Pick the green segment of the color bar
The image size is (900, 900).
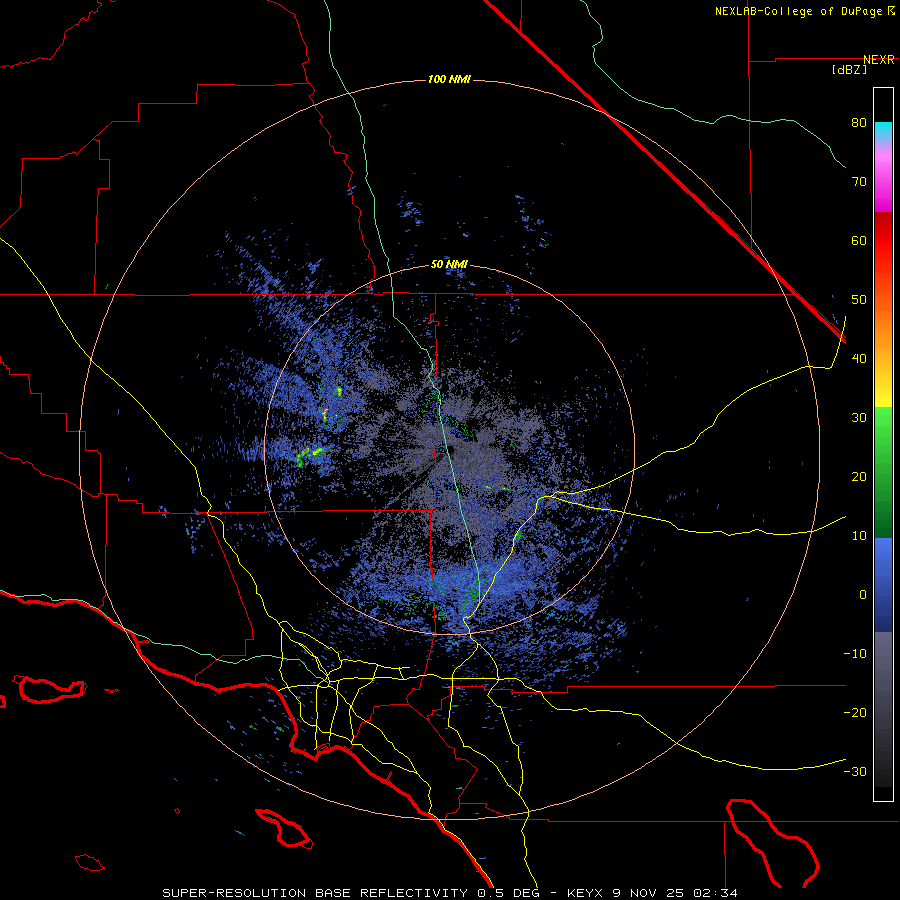pyautogui.click(x=883, y=472)
